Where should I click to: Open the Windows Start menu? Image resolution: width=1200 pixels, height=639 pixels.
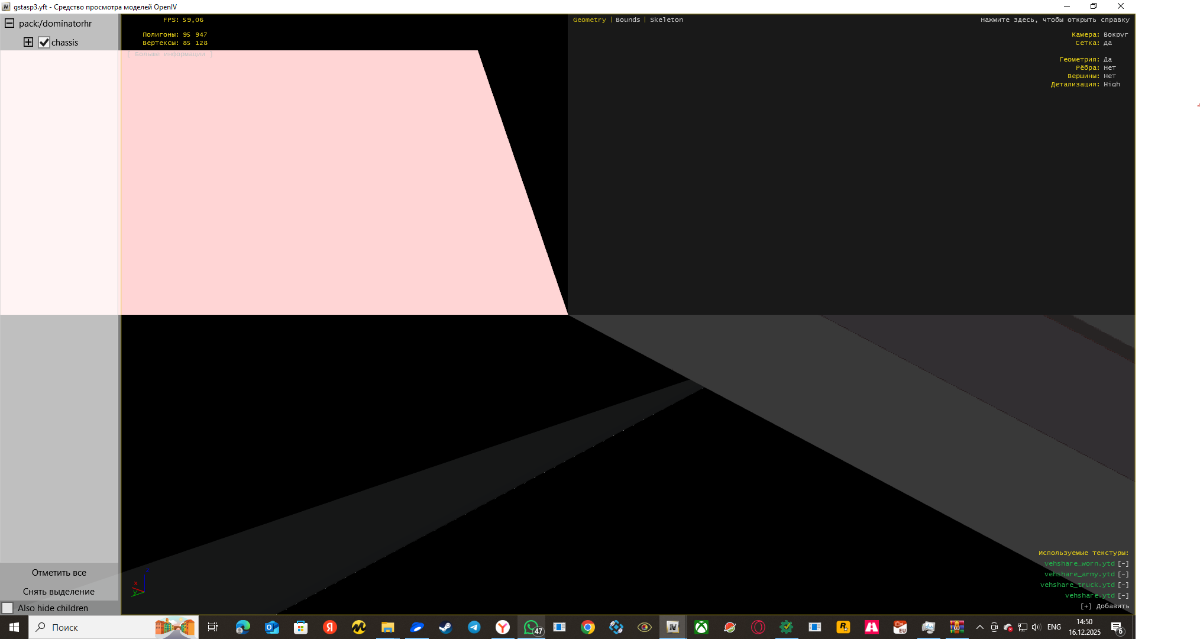coord(14,627)
